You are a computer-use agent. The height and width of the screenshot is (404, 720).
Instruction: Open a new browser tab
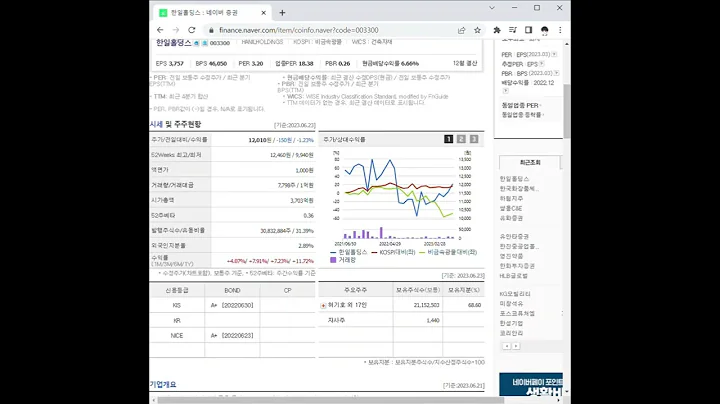(282, 13)
